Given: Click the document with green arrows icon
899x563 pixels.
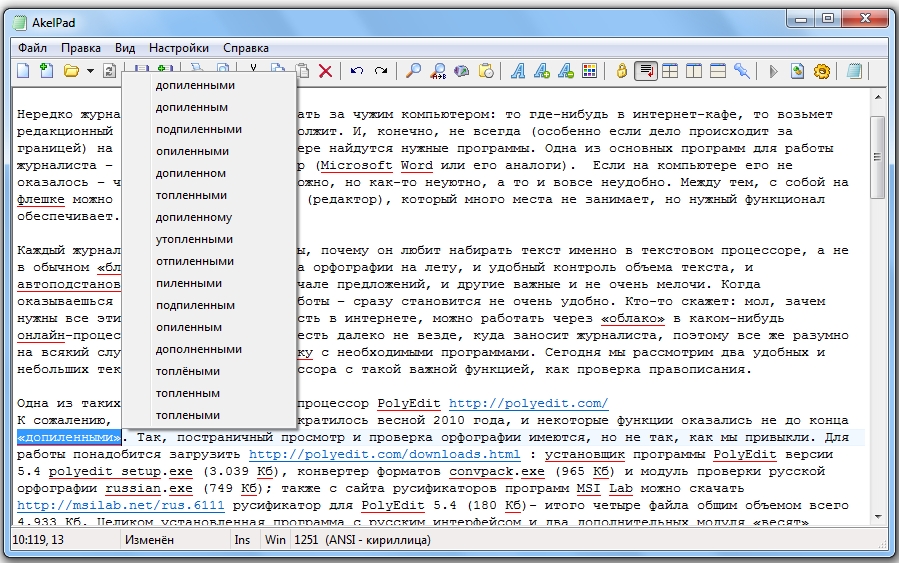Looking at the screenshot, I should 798,71.
